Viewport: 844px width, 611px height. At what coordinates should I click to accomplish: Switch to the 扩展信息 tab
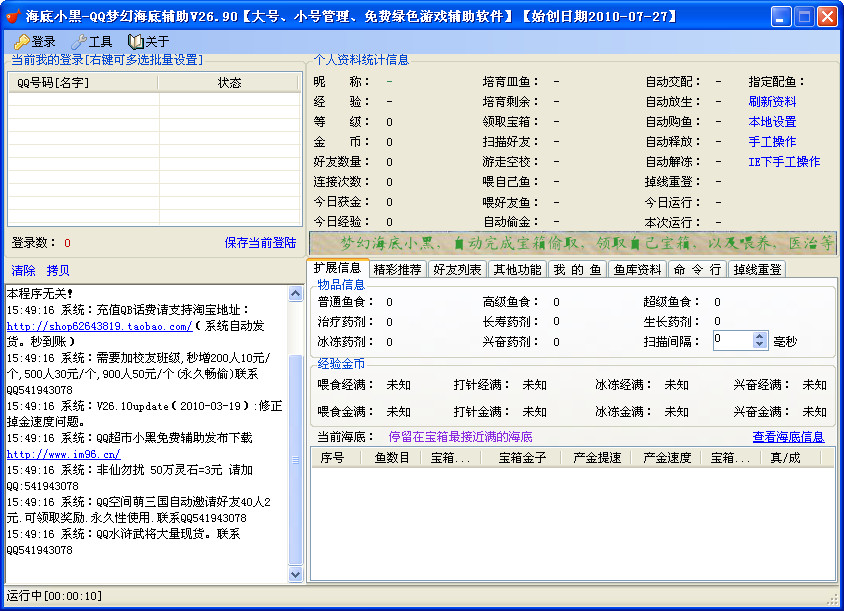337,268
